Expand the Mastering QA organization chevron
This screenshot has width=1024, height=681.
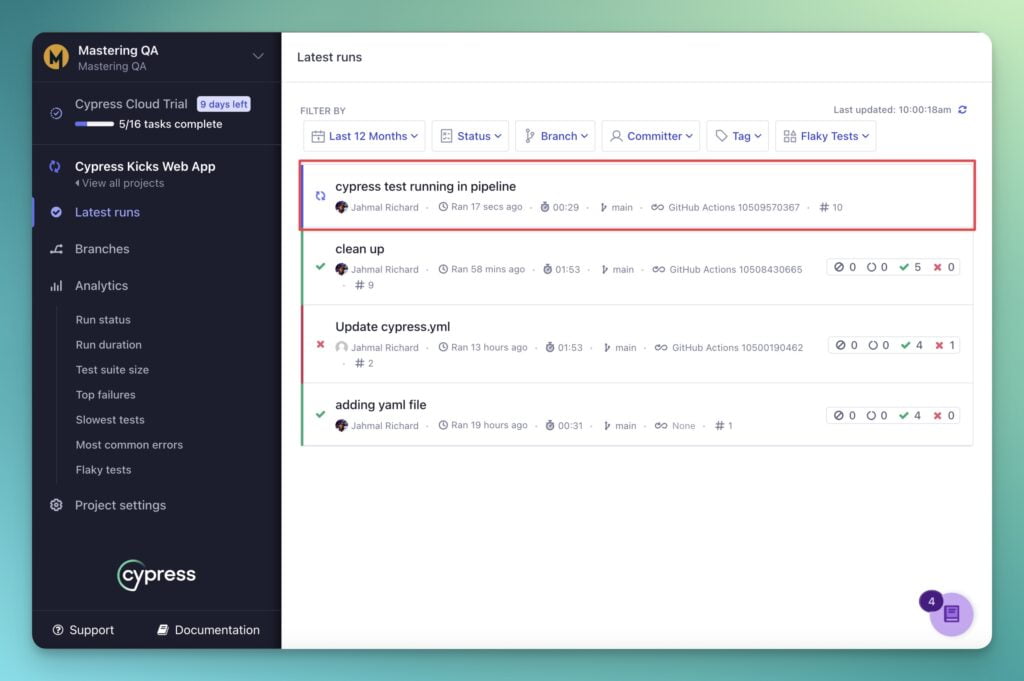[x=258, y=57]
